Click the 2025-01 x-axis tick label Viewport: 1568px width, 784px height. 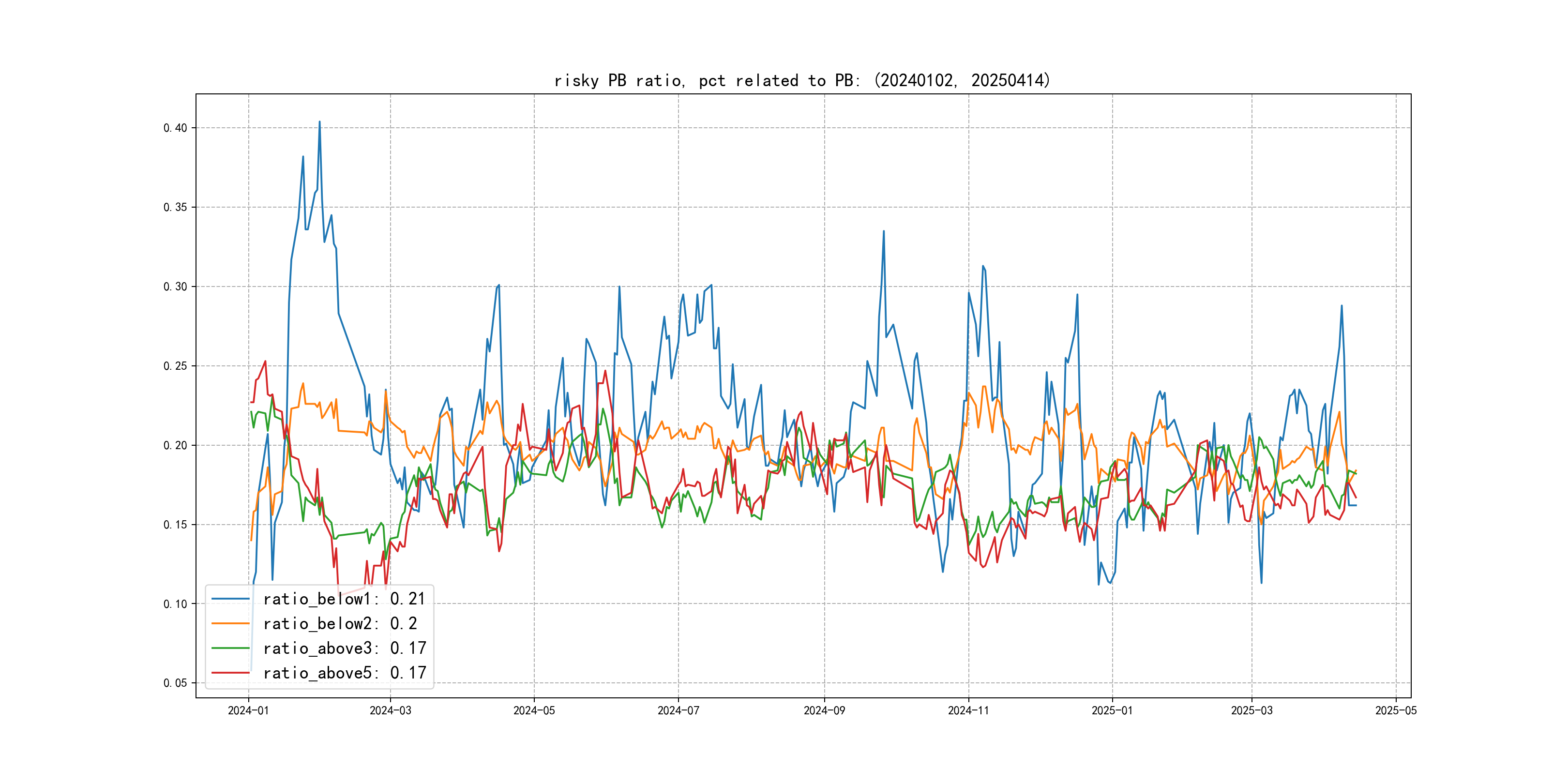pos(1112,710)
